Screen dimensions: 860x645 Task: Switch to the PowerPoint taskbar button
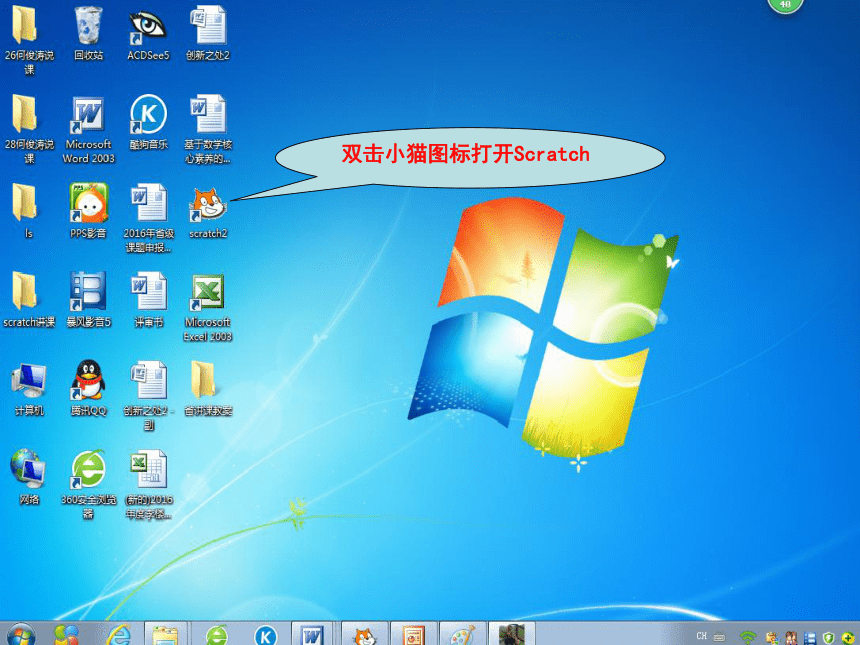[x=414, y=635]
